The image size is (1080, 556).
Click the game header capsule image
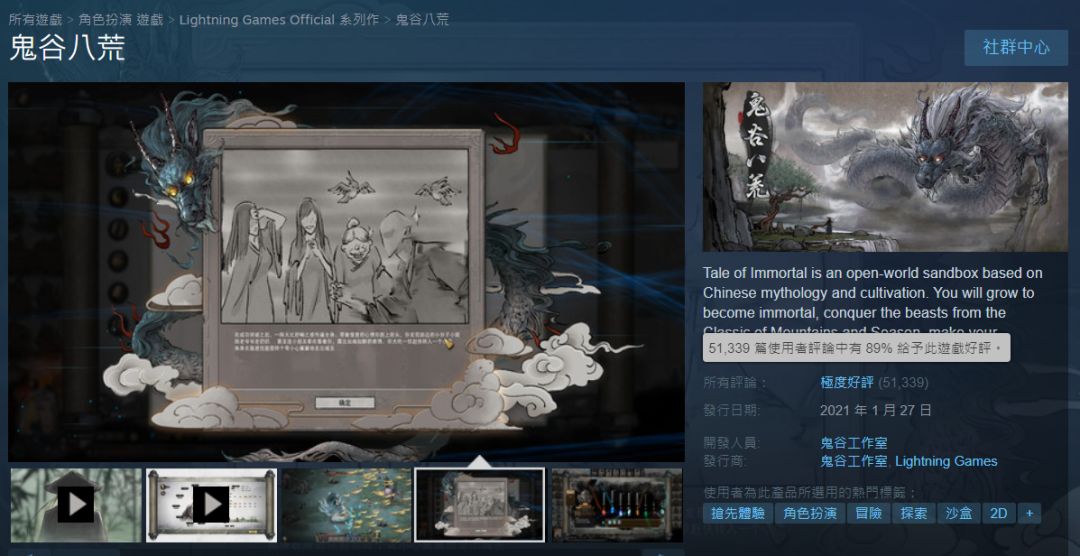click(885, 167)
